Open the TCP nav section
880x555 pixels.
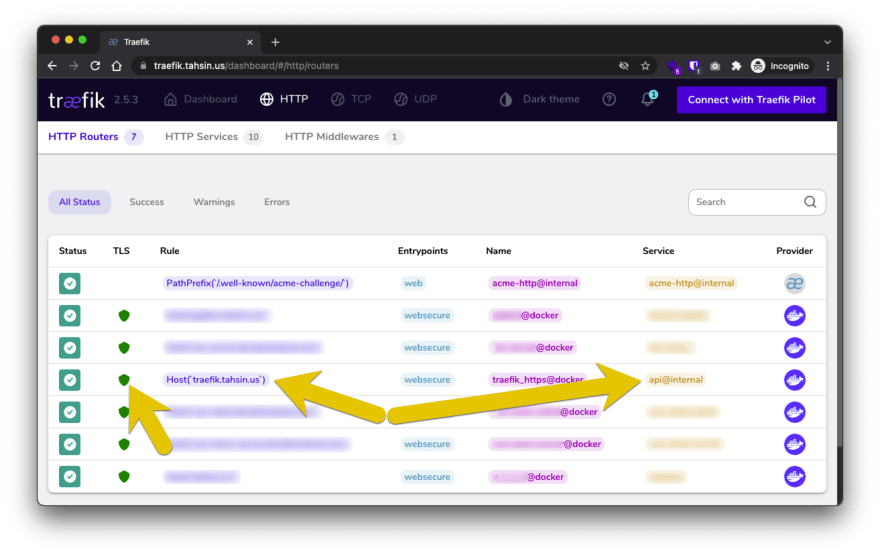pyautogui.click(x=351, y=99)
